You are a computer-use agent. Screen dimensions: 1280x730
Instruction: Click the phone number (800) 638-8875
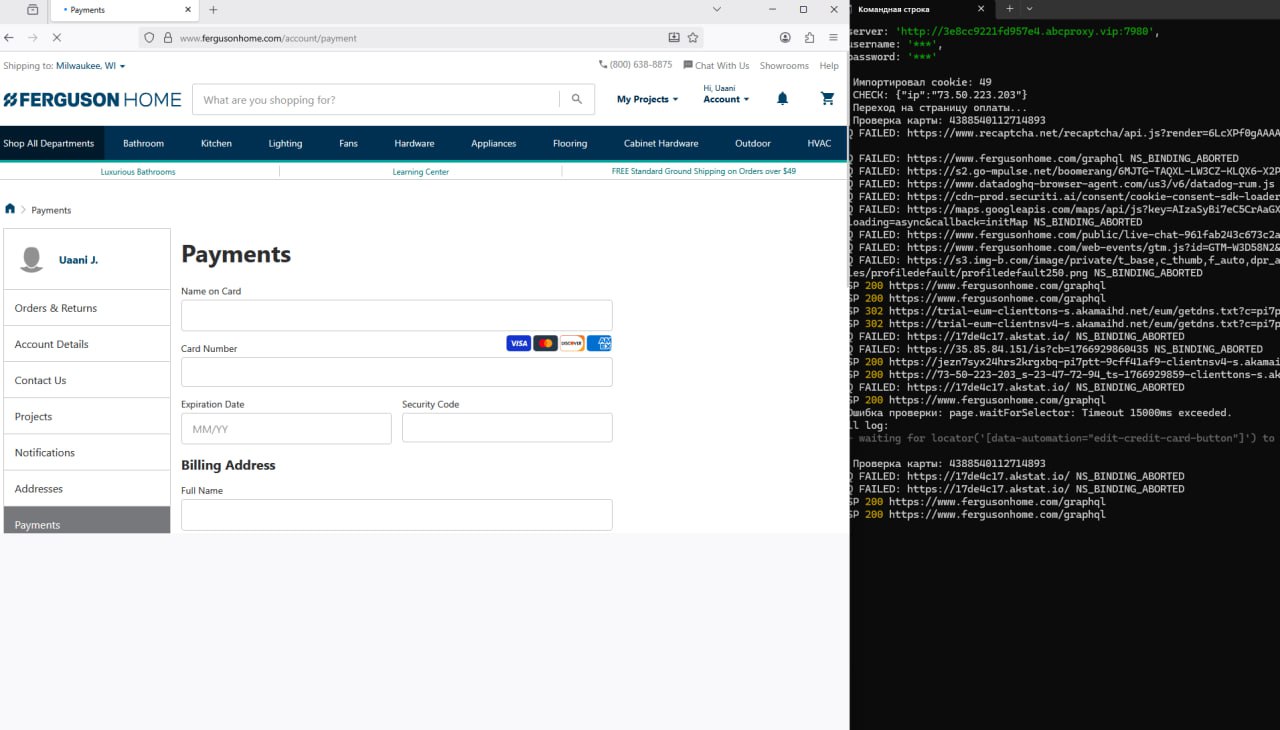(x=636, y=65)
